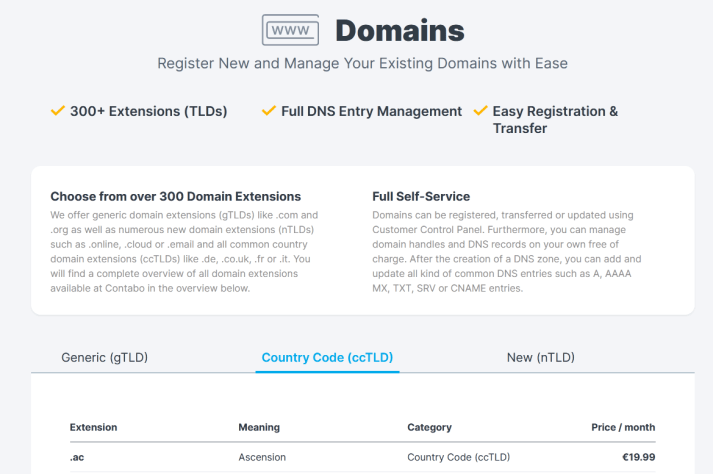713x474 pixels.
Task: Switch to the Generic (gTLD) tab
Action: pos(111,357)
